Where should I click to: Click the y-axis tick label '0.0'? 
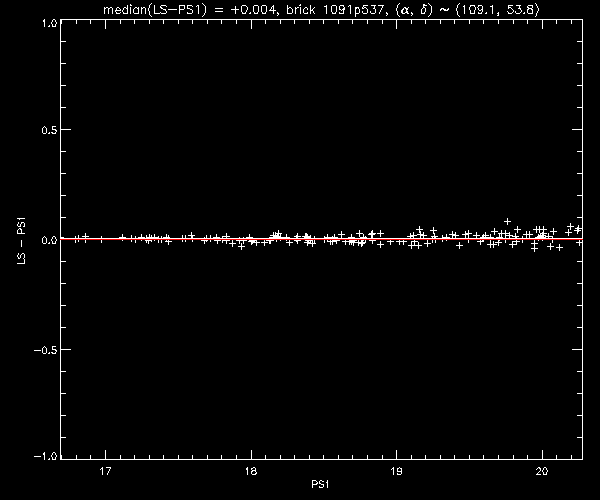coord(49,240)
